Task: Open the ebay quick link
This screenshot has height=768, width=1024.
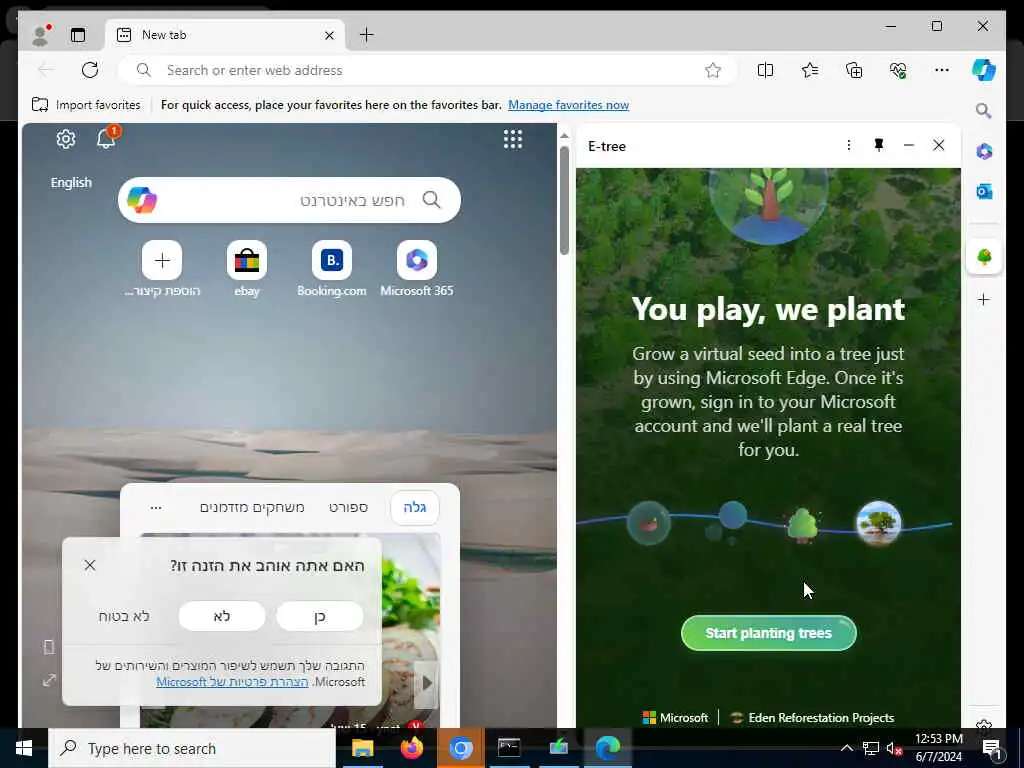Action: pyautogui.click(x=247, y=260)
